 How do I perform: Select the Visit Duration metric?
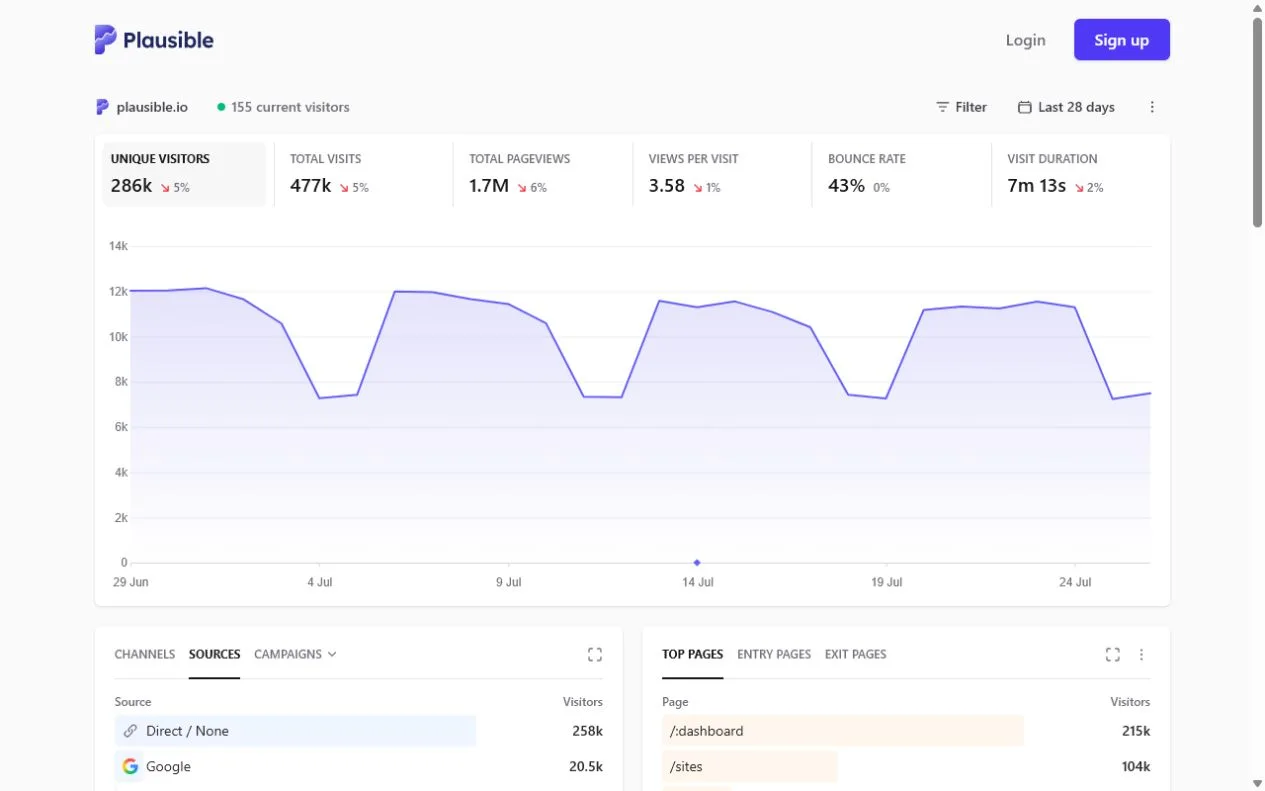1080,174
